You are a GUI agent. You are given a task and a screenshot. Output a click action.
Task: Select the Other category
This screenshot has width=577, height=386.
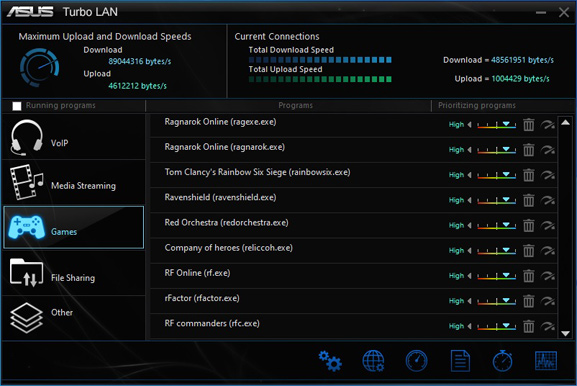pos(74,318)
